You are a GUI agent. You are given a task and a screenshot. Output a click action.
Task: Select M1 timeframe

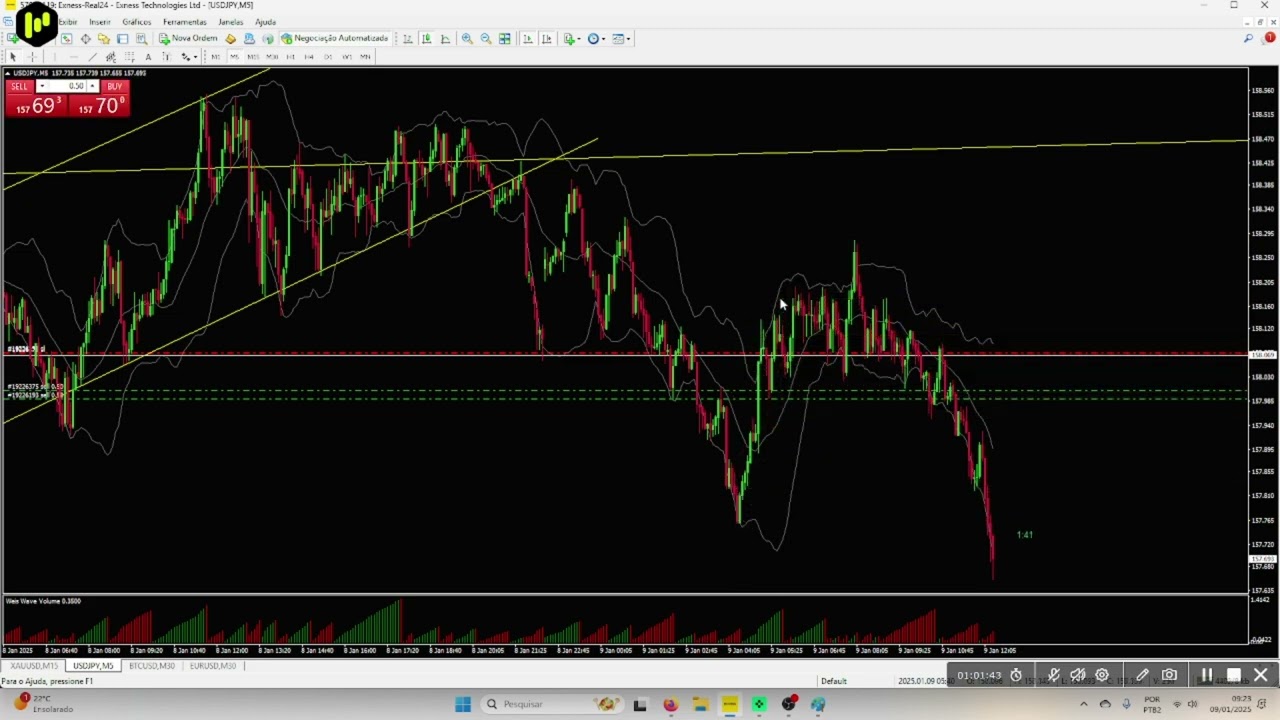tap(215, 56)
